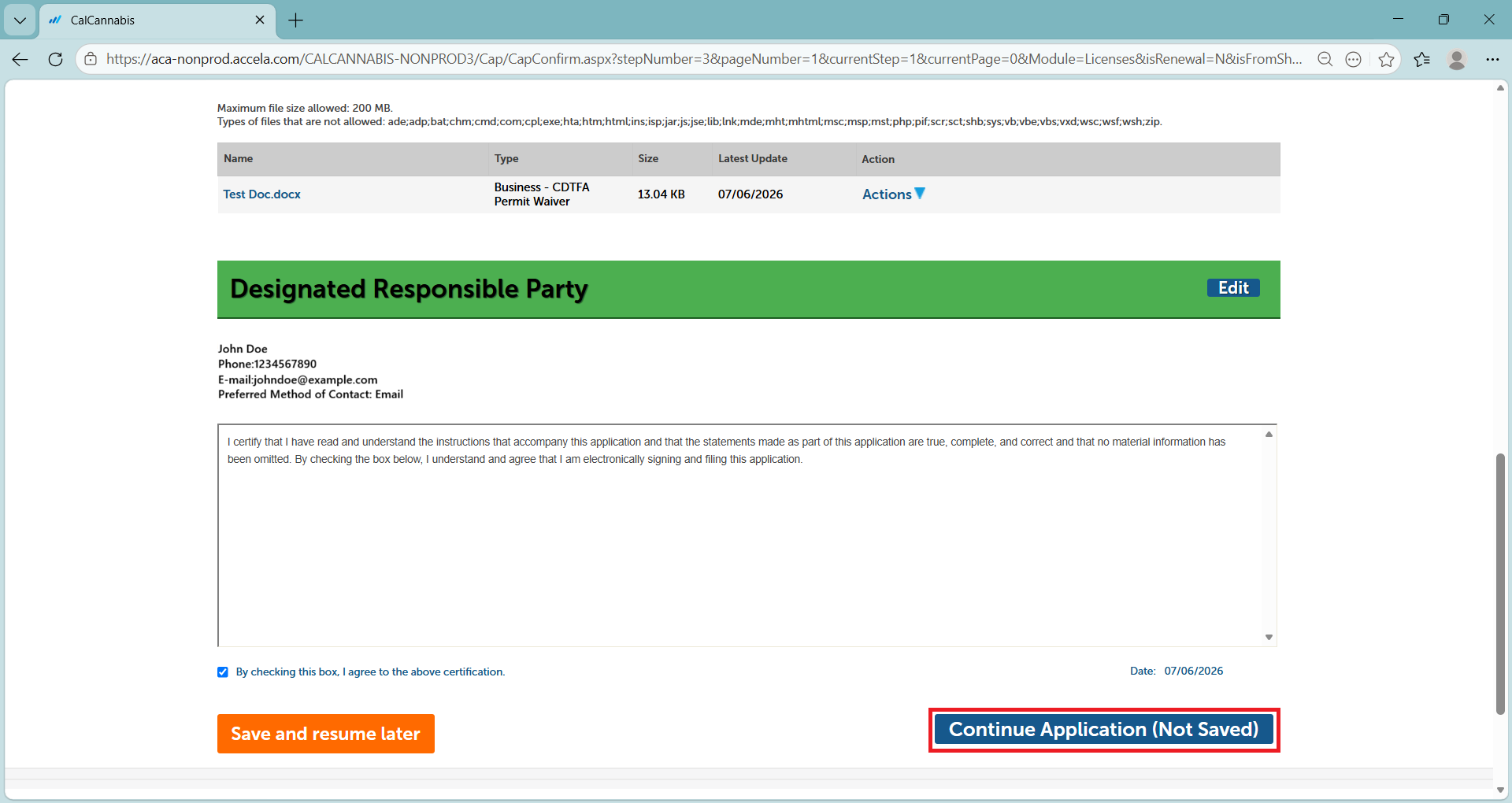
Task: Click the Name column header
Action: coord(238,158)
